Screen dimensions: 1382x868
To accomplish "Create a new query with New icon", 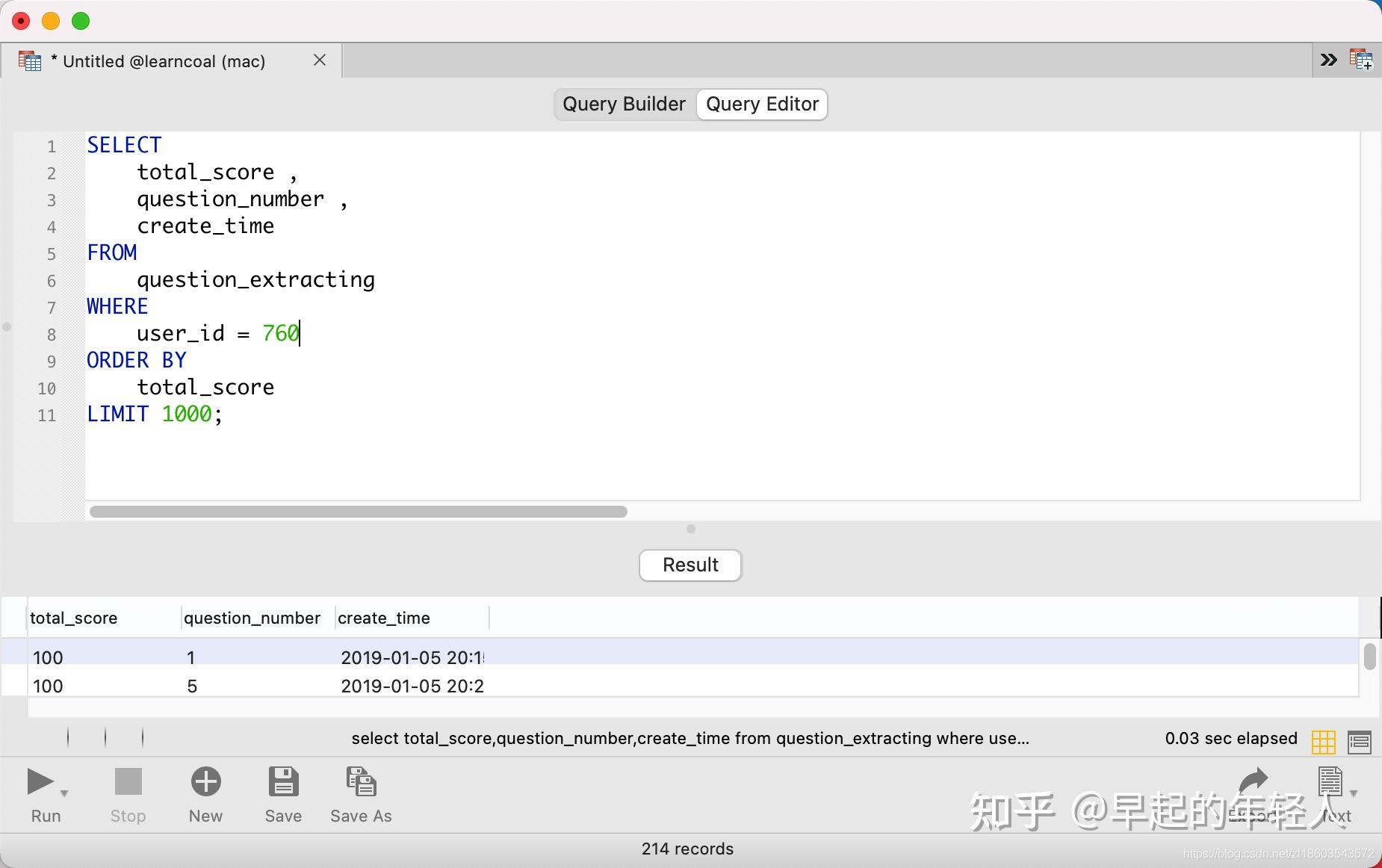I will [205, 782].
